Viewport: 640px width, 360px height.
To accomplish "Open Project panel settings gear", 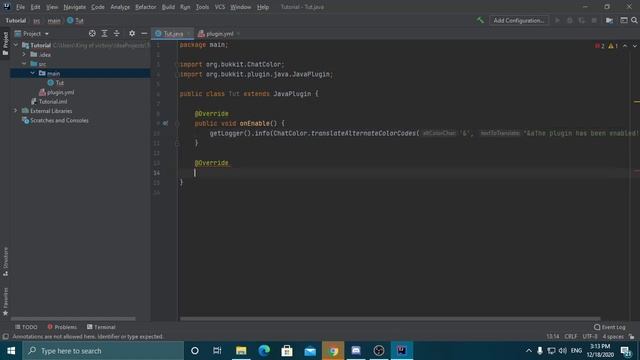I will pos(132,33).
